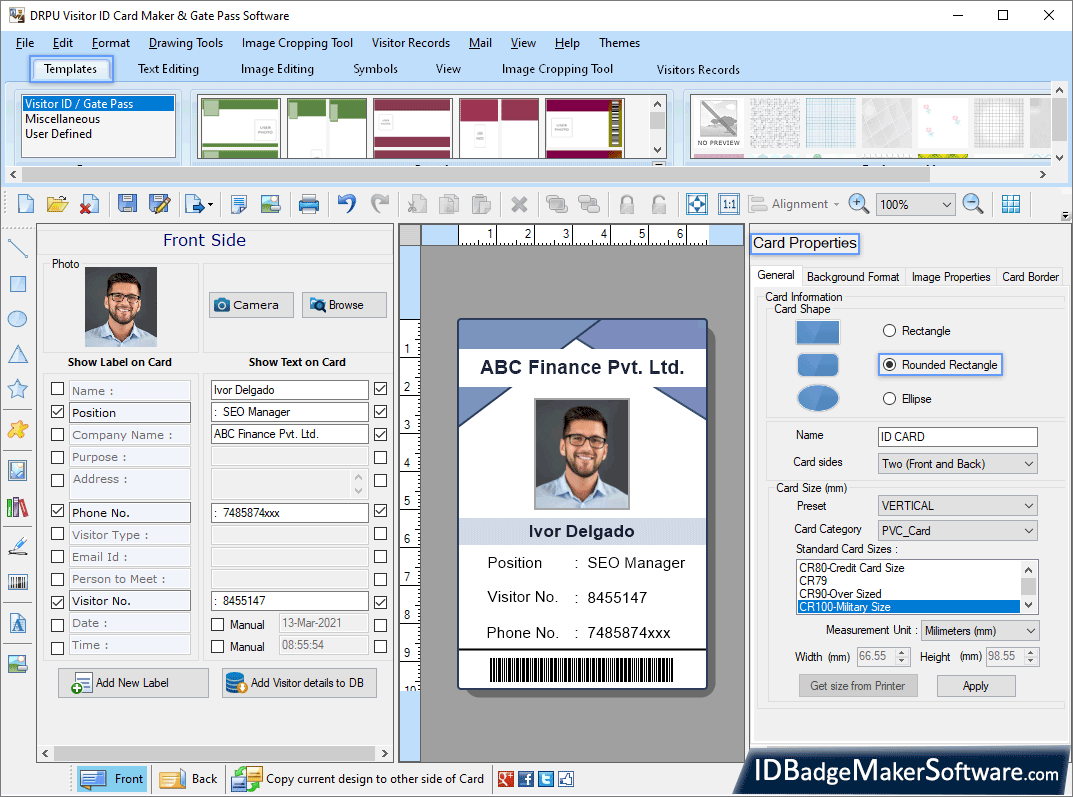Click the Add New Label button
The height and width of the screenshot is (797, 1073).
tap(132, 682)
